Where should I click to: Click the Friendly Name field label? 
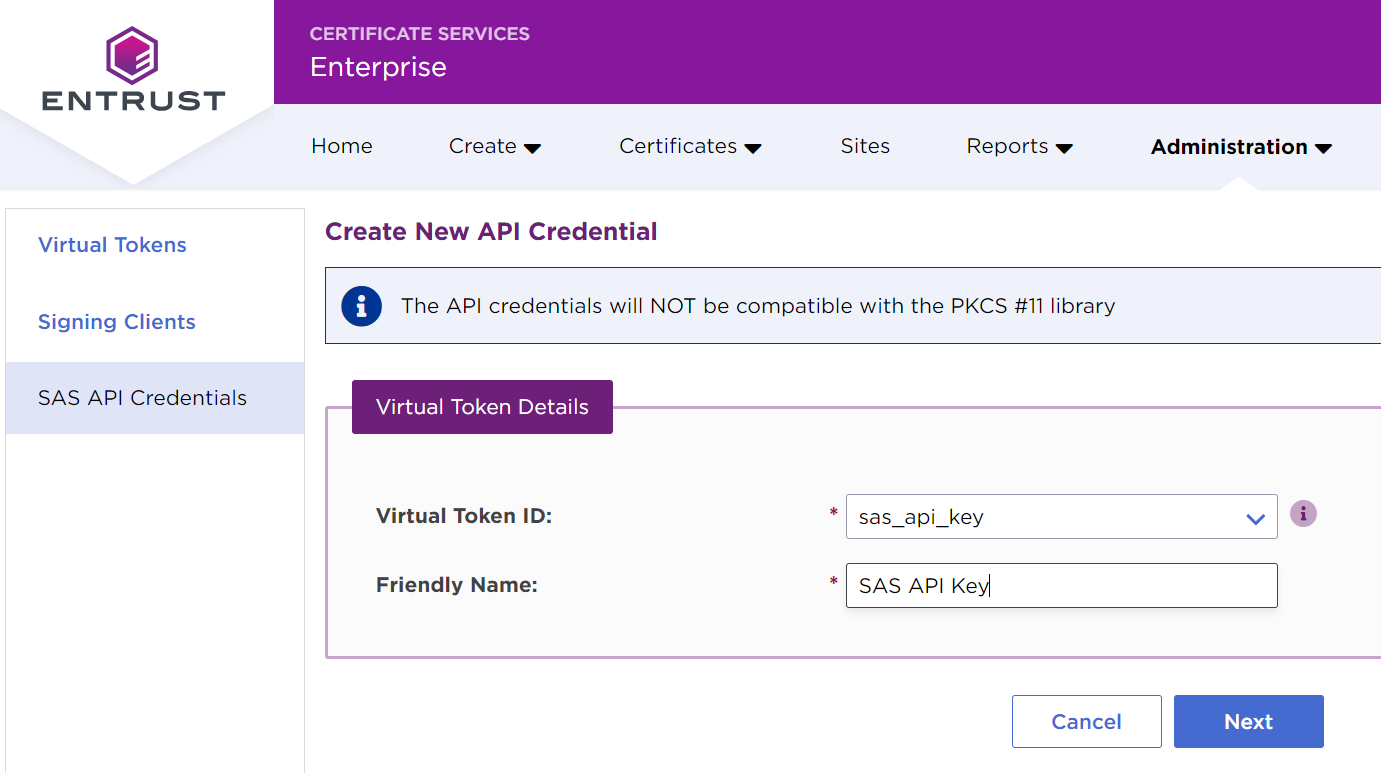[456, 585]
